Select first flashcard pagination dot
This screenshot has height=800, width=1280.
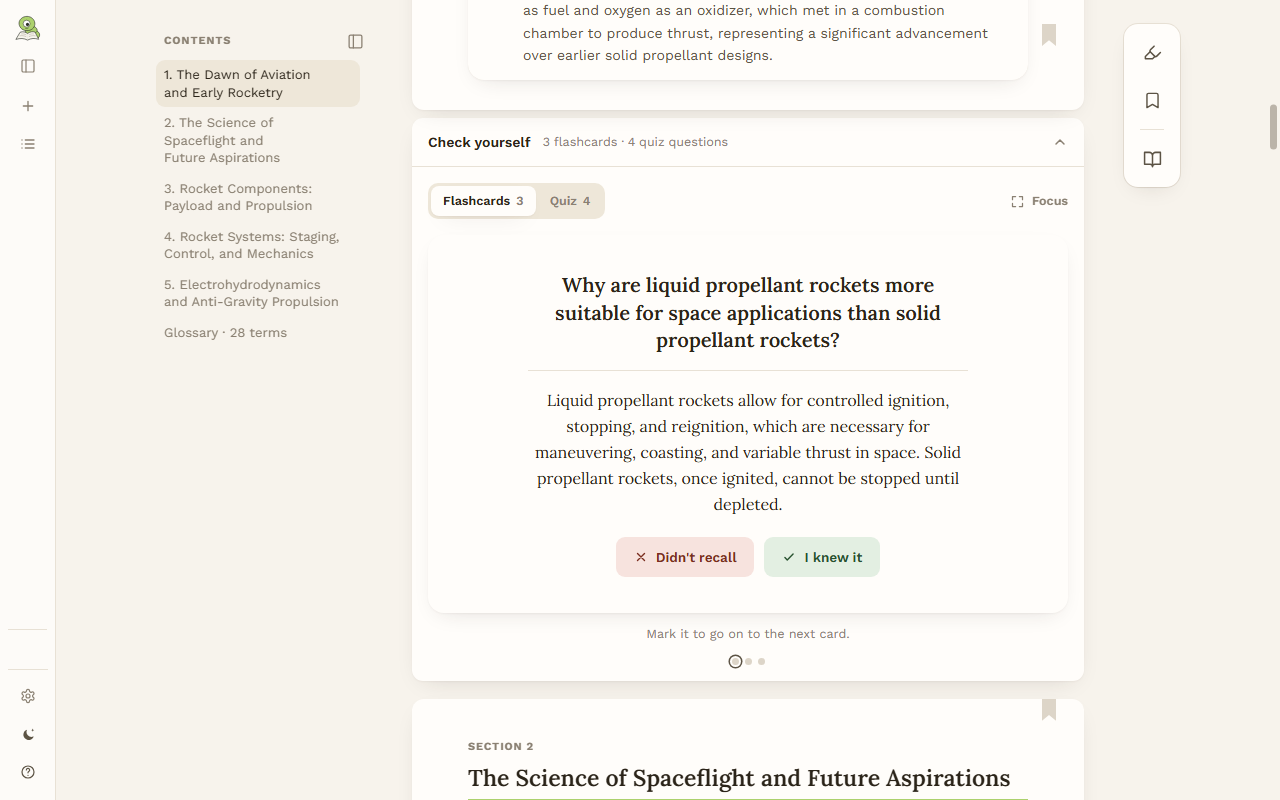(x=735, y=661)
